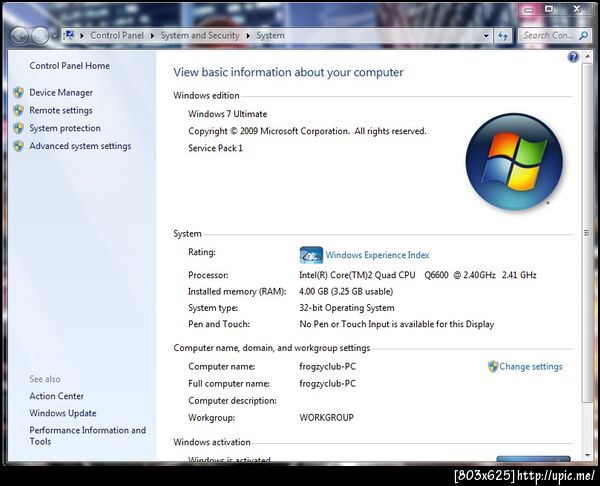Image resolution: width=600 pixels, height=486 pixels.
Task: Open Advanced system settings
Action: click(80, 146)
